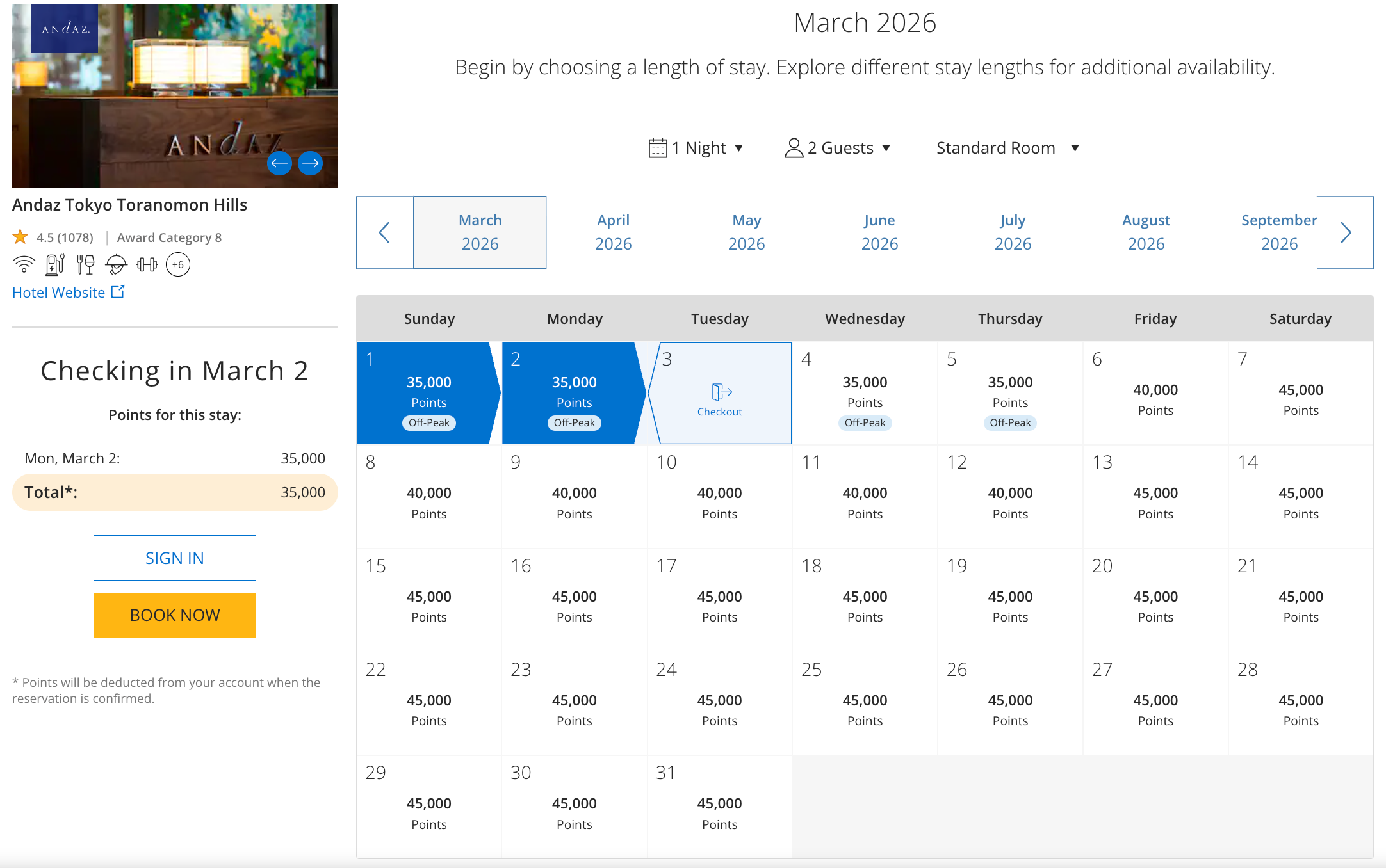Click the restaurant dining amenity icon
This screenshot has height=868, width=1386.
85,264
